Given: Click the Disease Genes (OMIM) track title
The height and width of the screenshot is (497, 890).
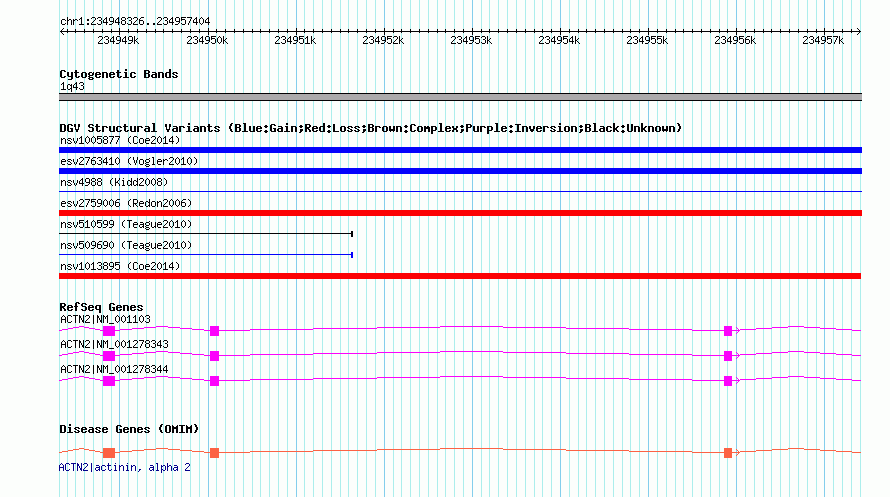Looking at the screenshot, I should (x=129, y=429).
